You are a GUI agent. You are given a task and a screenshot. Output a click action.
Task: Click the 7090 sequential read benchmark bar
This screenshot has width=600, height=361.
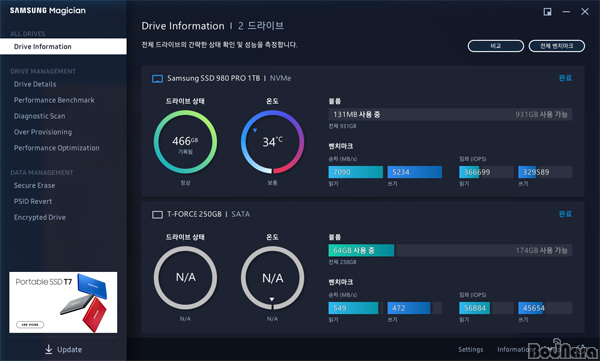(x=355, y=172)
